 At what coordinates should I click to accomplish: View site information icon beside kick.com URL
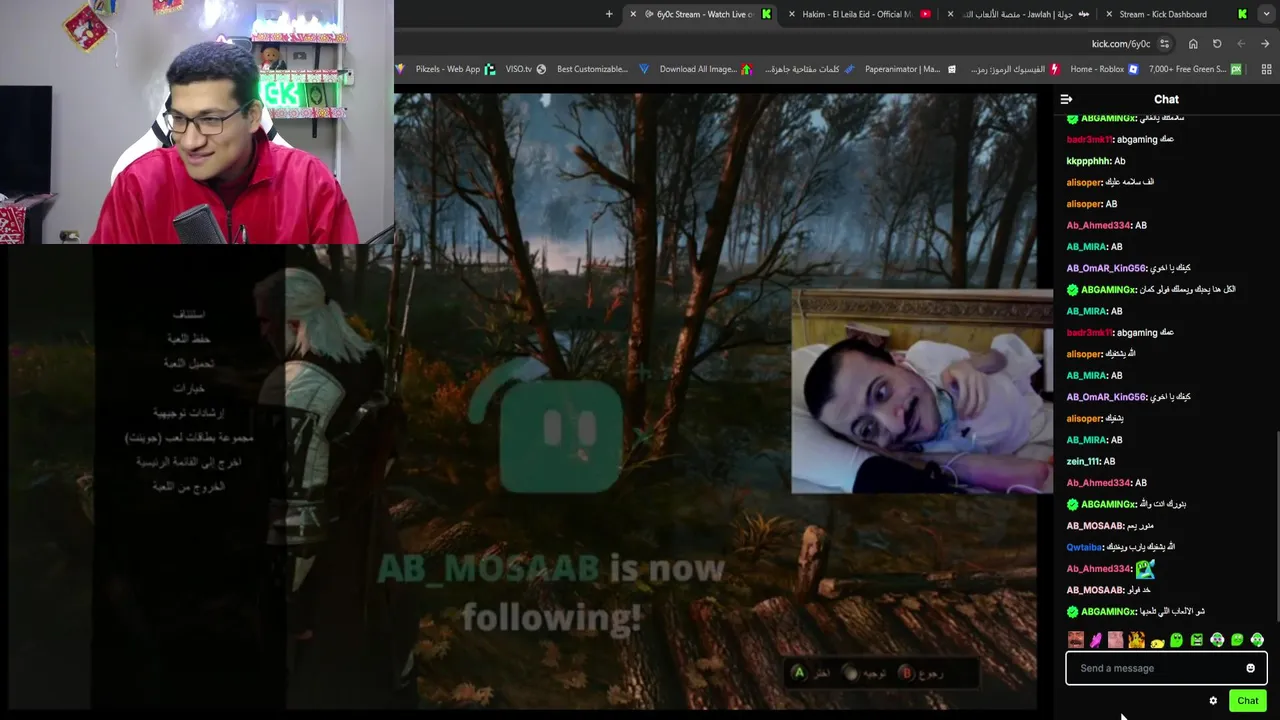1164,44
